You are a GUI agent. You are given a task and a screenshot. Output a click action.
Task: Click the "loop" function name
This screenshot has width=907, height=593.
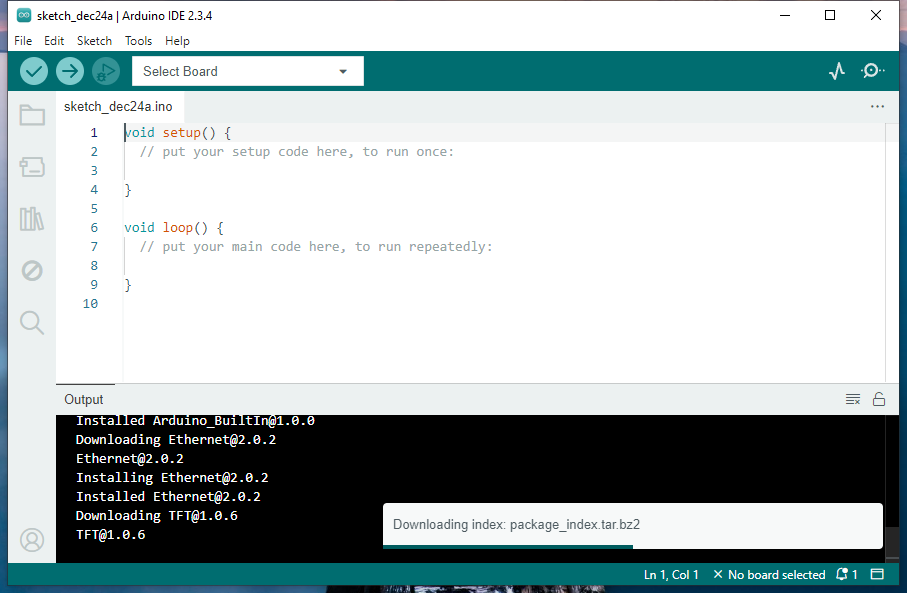pos(178,227)
